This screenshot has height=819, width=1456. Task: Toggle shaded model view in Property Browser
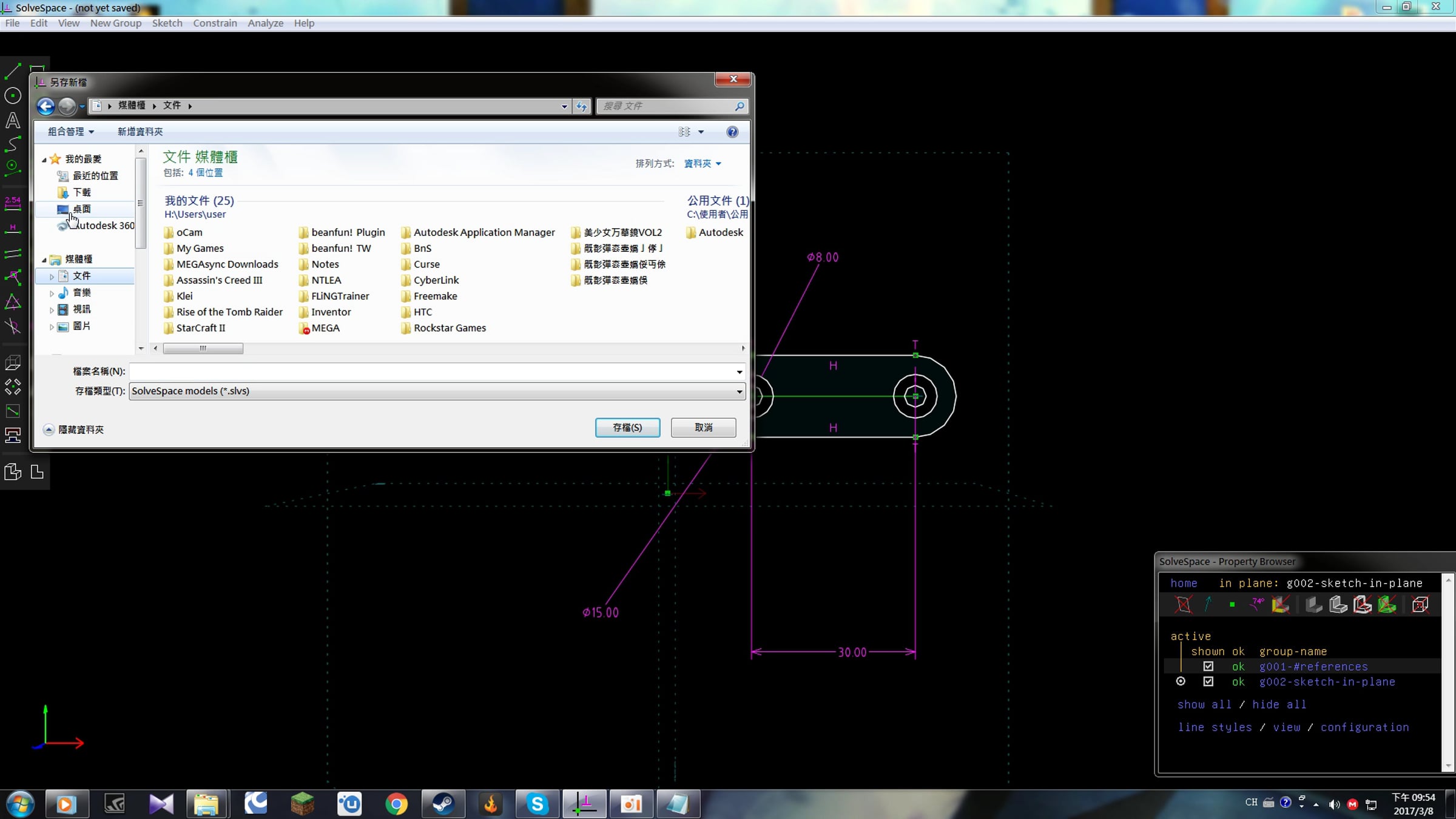click(1314, 604)
